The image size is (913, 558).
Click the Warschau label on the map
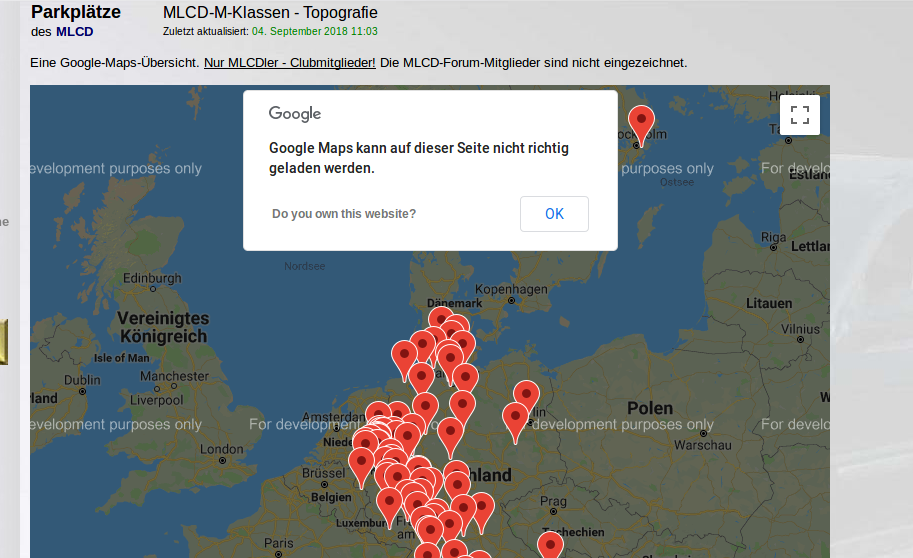[x=703, y=445]
